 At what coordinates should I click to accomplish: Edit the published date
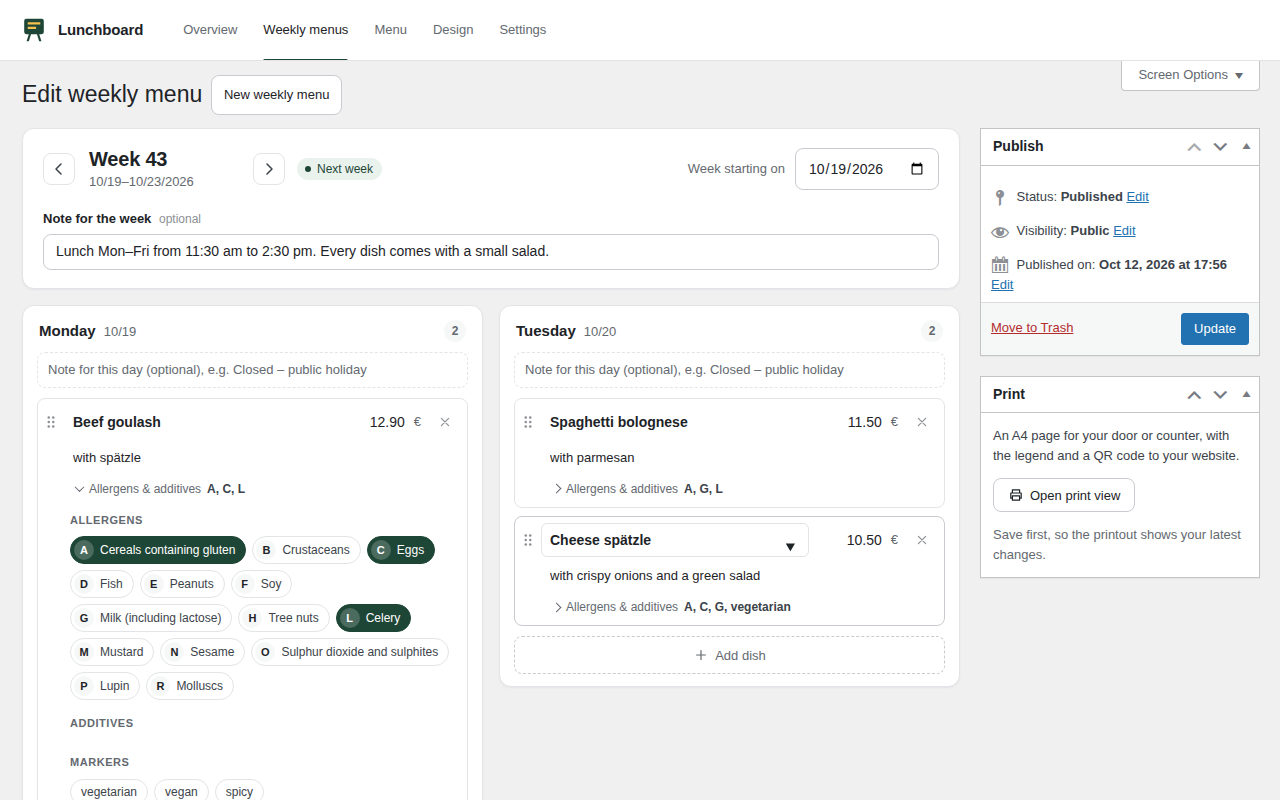click(1002, 285)
